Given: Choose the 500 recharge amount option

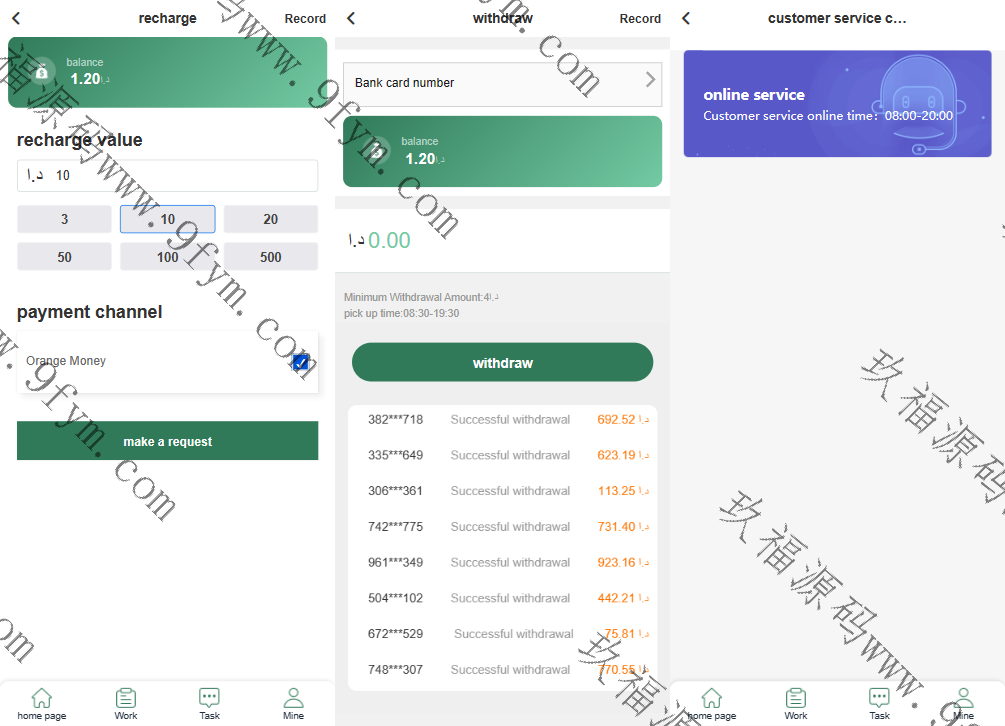Looking at the screenshot, I should 270,257.
